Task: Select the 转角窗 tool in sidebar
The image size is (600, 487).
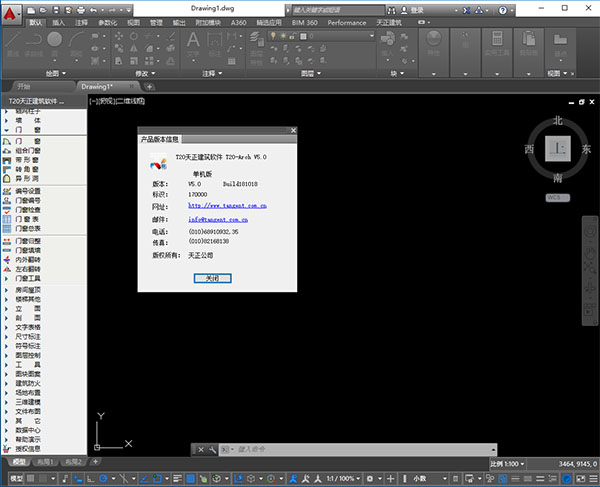Action: [28, 169]
